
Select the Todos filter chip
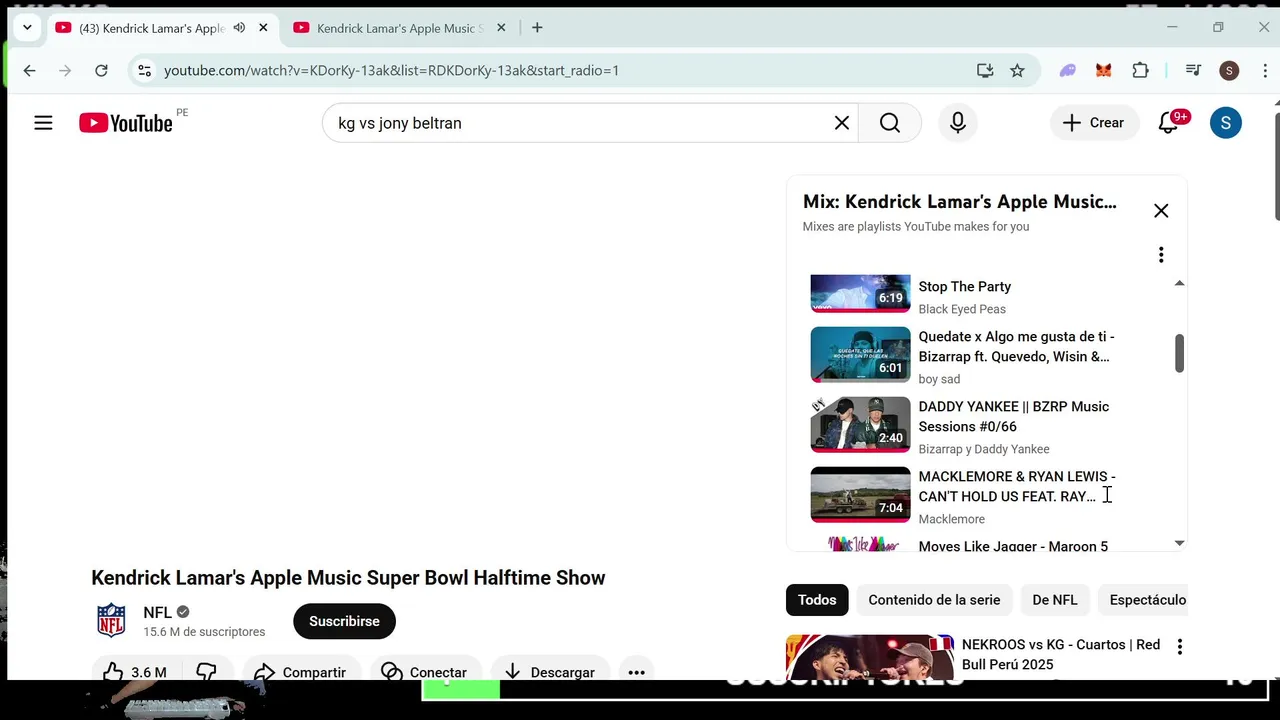coord(817,600)
